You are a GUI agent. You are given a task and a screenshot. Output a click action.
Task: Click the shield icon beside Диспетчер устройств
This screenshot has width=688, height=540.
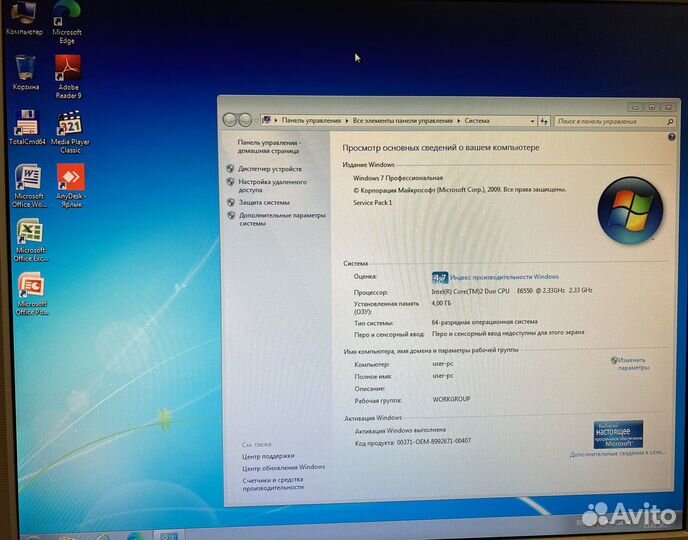(230, 168)
